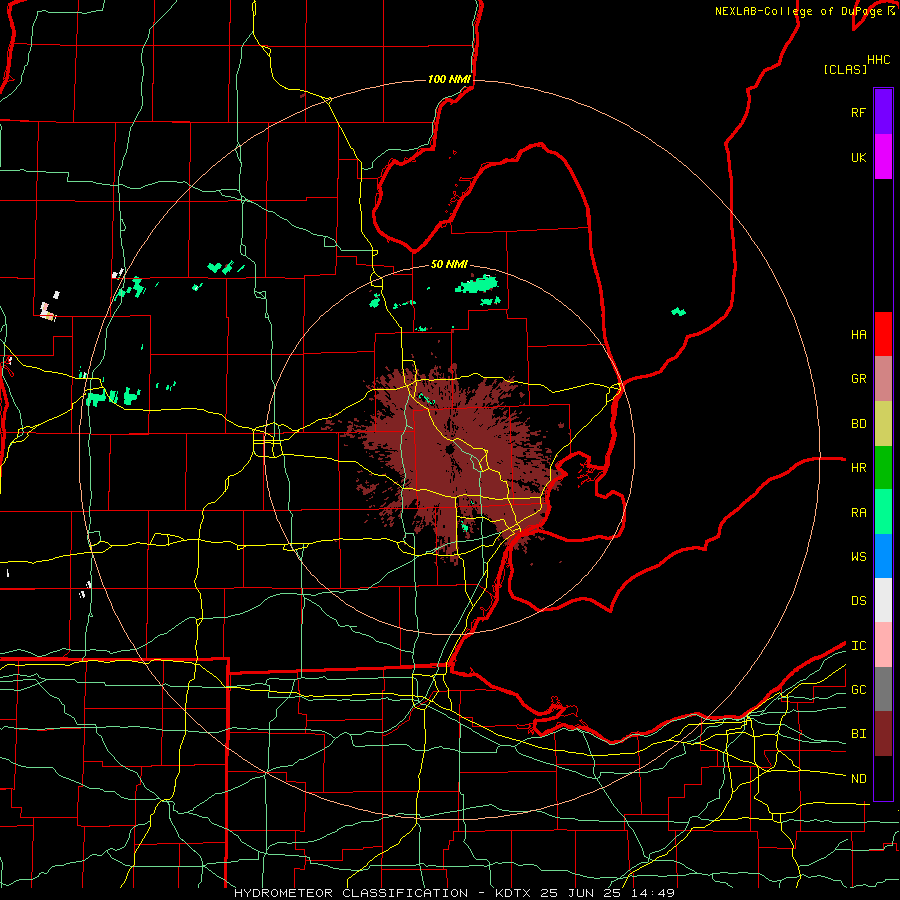Click the isolated rain echo over Lake Huron
The width and height of the screenshot is (900, 900).
pos(678,312)
